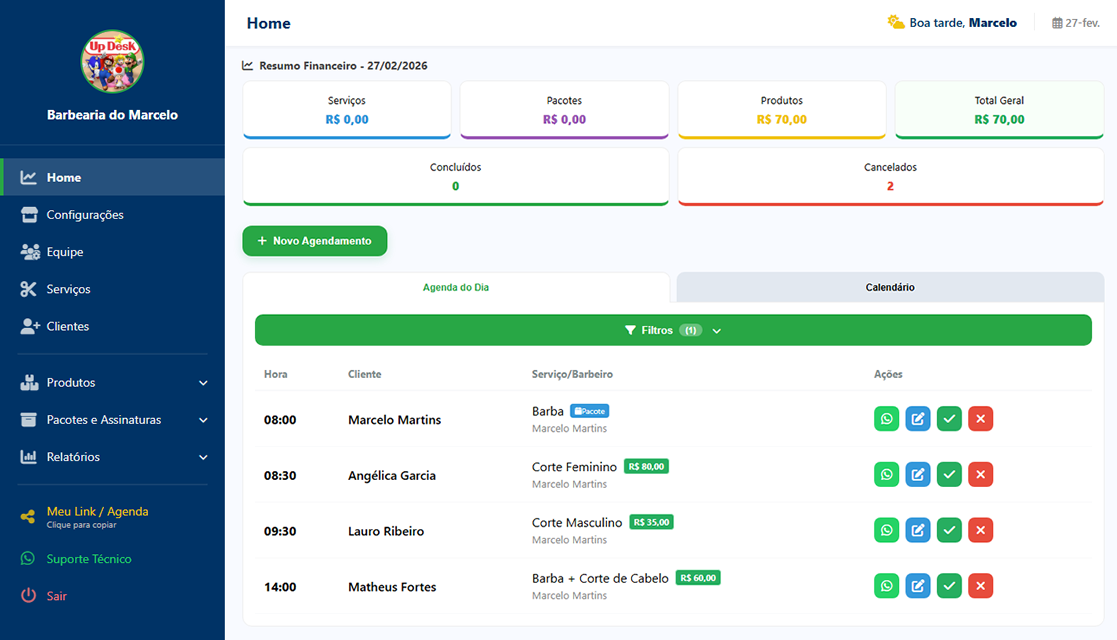Open the Filtros dropdown bar

tap(672, 330)
